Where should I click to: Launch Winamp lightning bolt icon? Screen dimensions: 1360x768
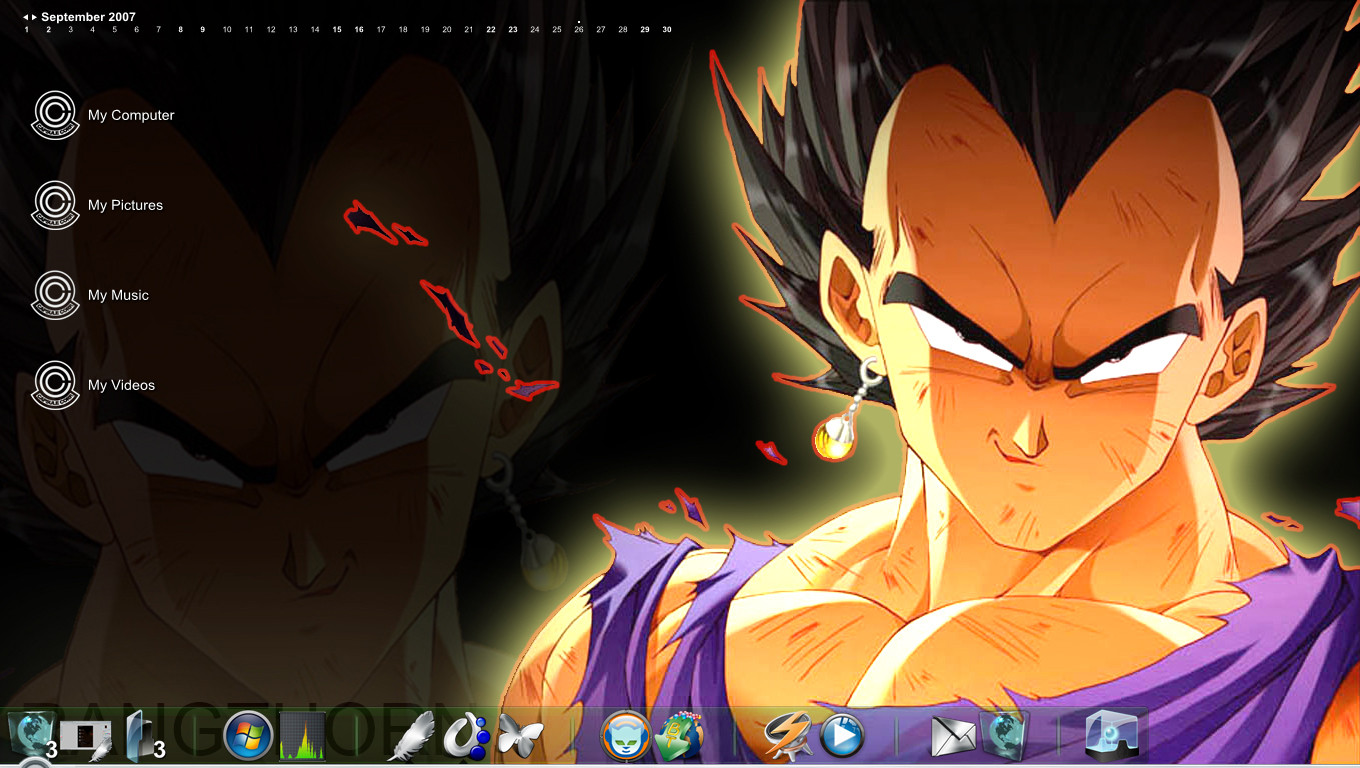[x=788, y=737]
